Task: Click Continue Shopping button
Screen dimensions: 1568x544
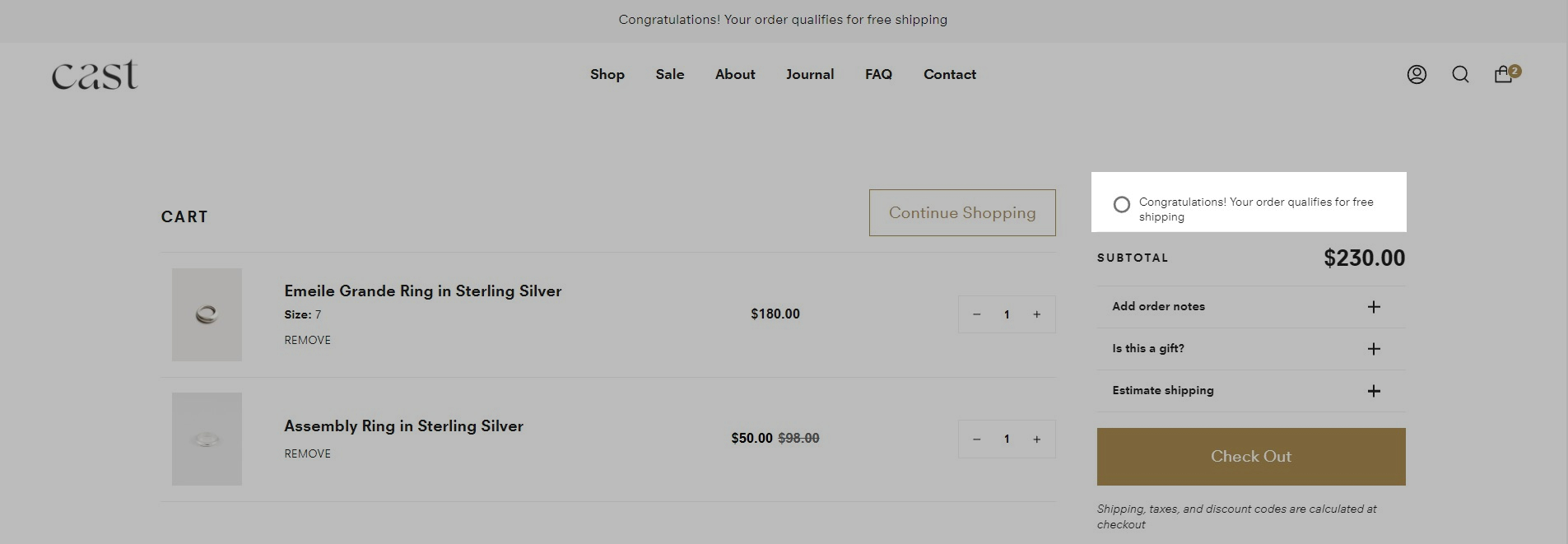Action: coord(961,213)
